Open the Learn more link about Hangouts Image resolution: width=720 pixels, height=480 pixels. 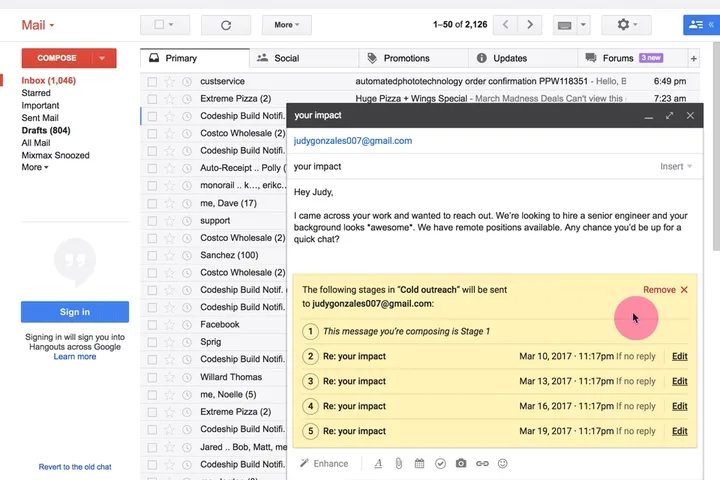click(x=75, y=357)
